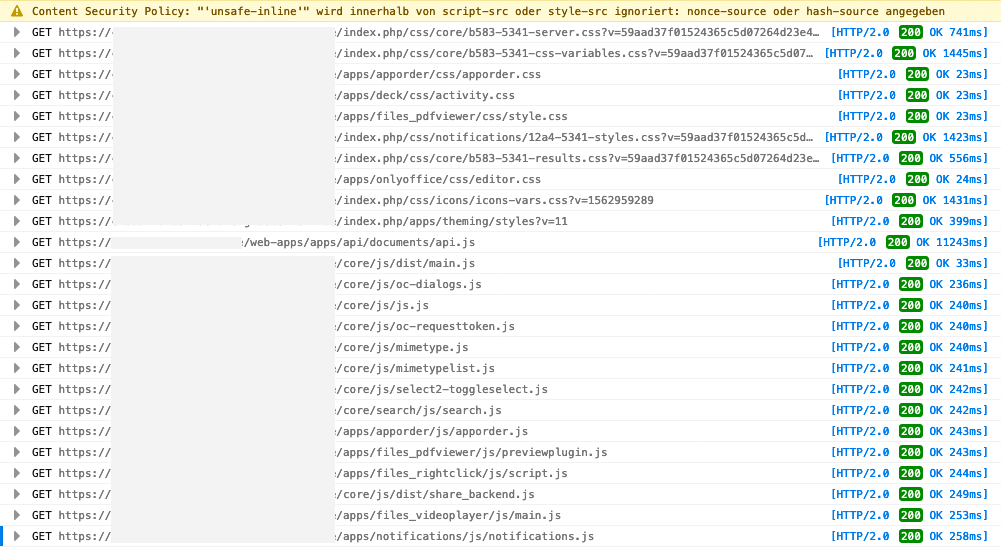This screenshot has height=548, width=1001.
Task: Click the 399ms status of theming styles
Action: point(909,221)
